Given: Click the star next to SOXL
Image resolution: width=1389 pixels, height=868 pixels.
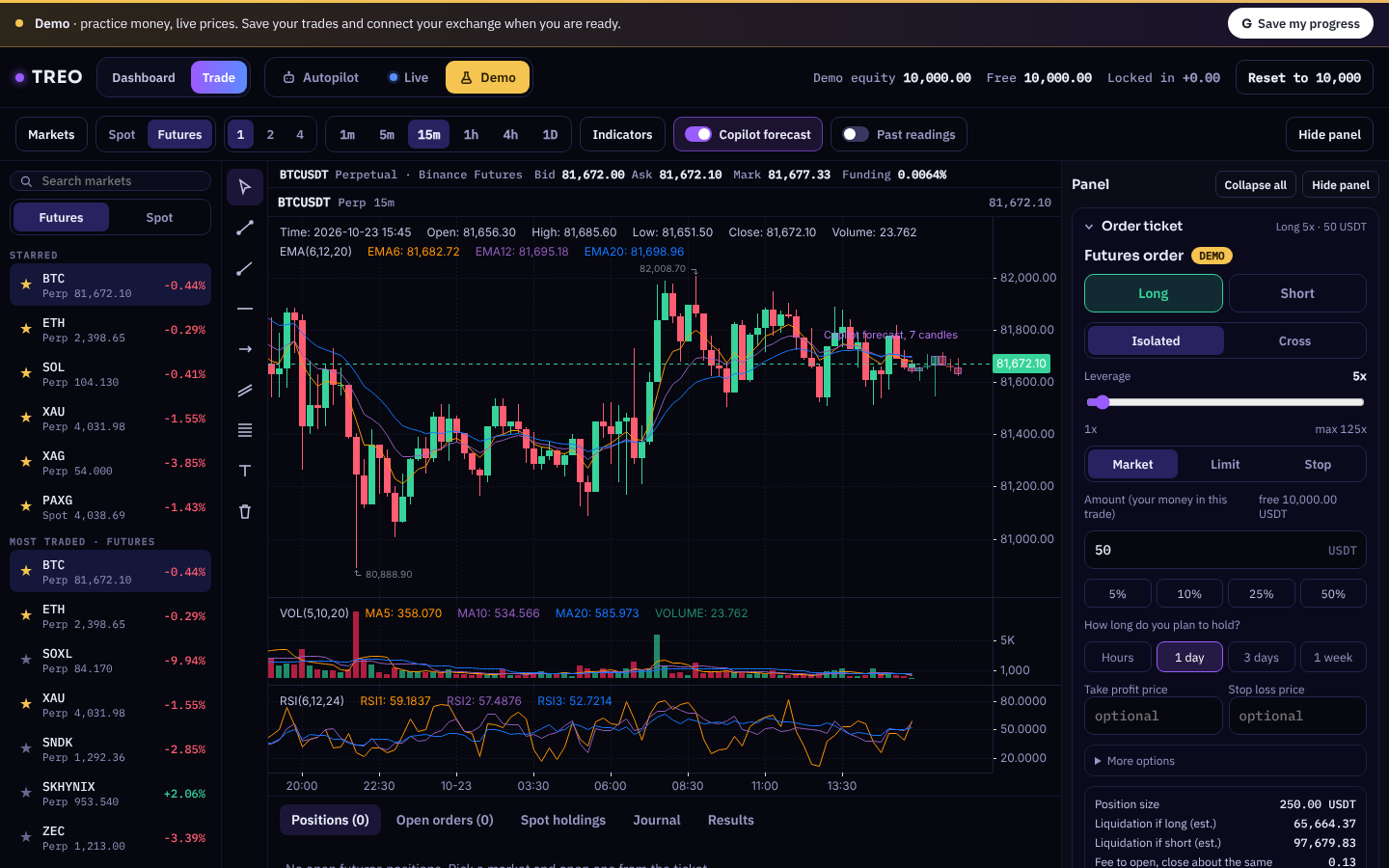Looking at the screenshot, I should pos(26,661).
